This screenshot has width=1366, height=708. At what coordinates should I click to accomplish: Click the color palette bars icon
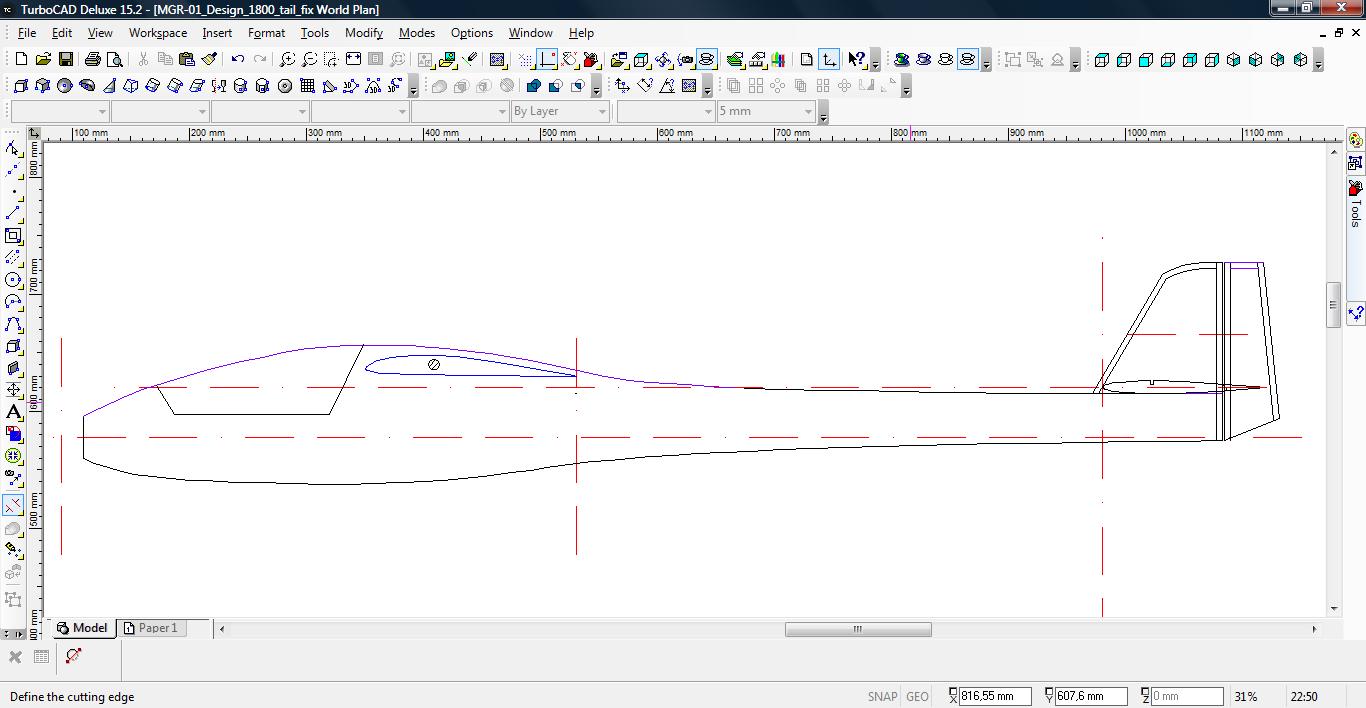coord(779,59)
